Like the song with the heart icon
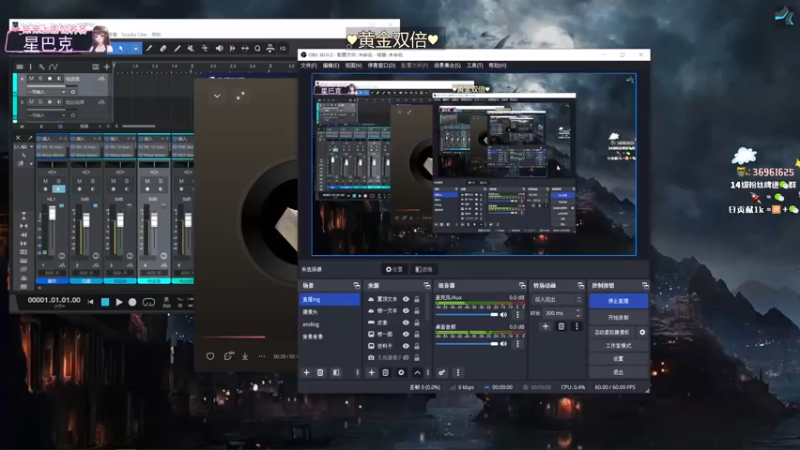Viewport: 800px width, 450px height. [x=210, y=356]
